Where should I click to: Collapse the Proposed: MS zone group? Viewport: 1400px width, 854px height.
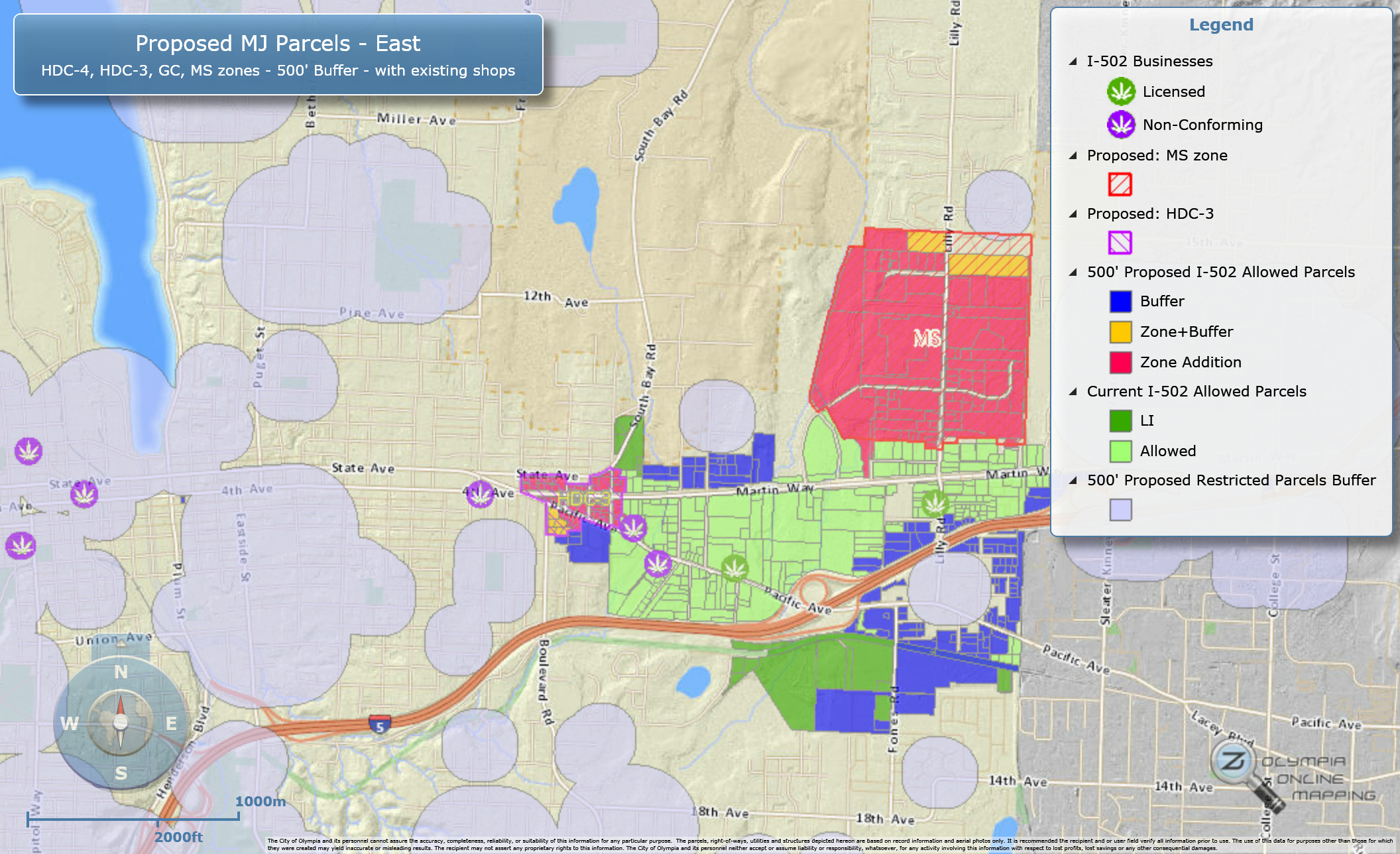[x=1073, y=155]
